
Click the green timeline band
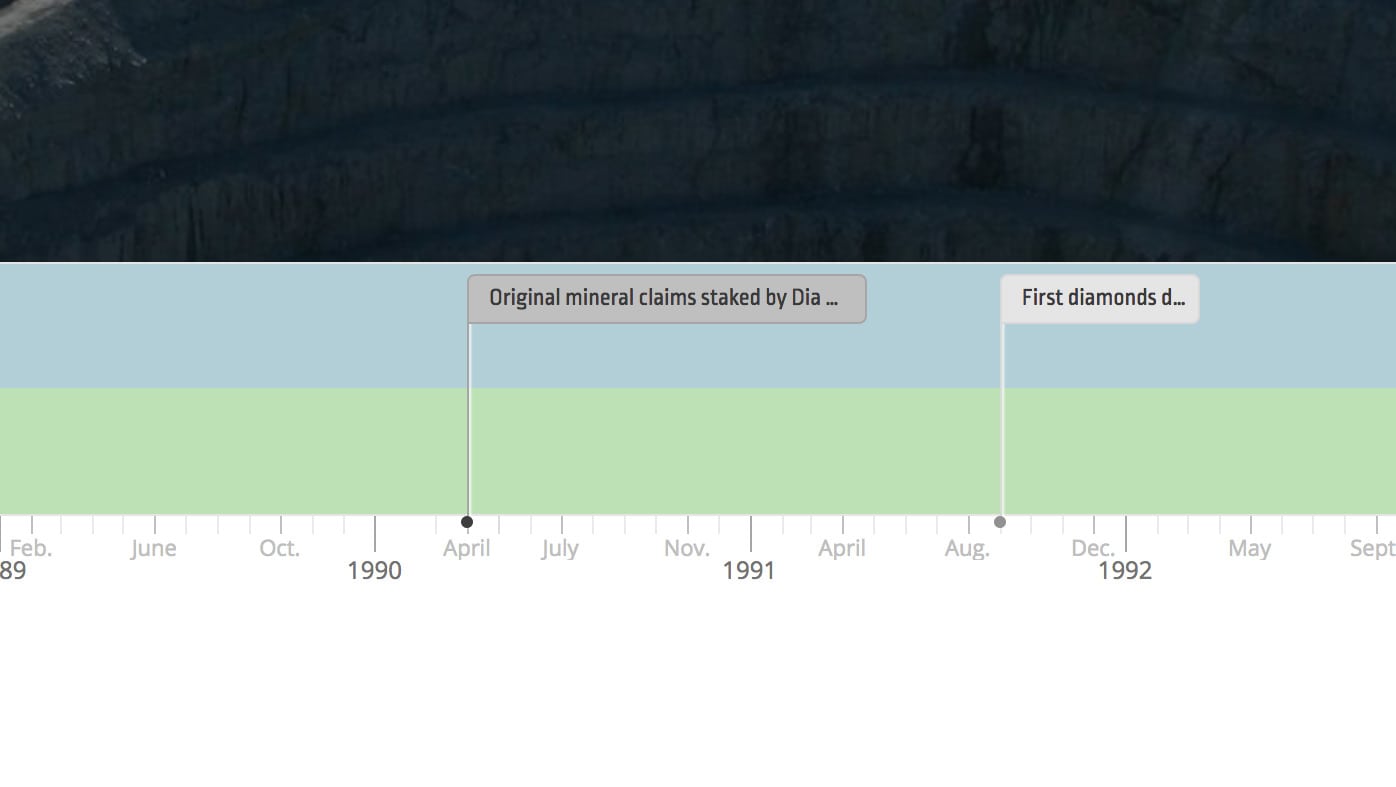(698, 451)
